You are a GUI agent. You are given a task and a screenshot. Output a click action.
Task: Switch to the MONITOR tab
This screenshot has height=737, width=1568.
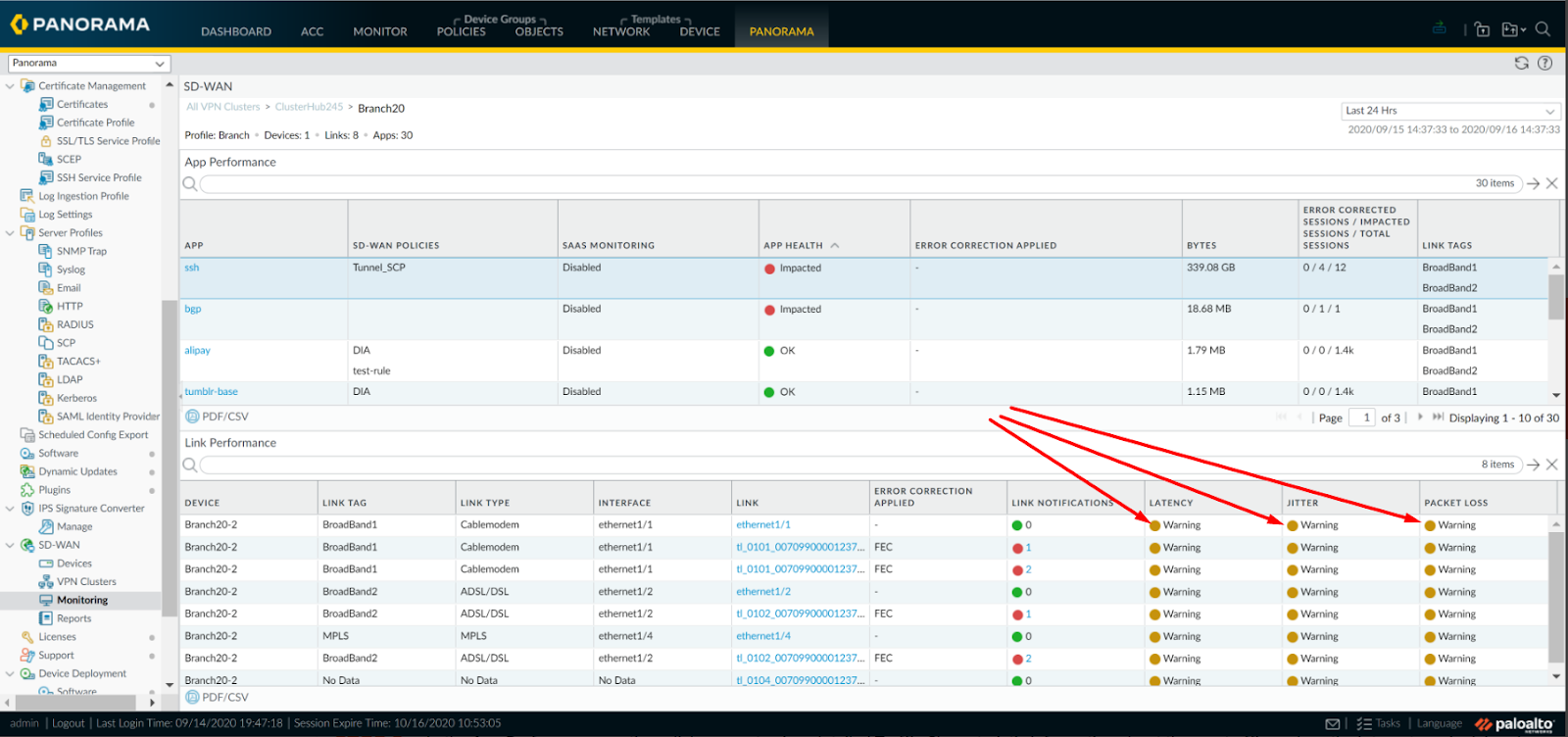(379, 31)
